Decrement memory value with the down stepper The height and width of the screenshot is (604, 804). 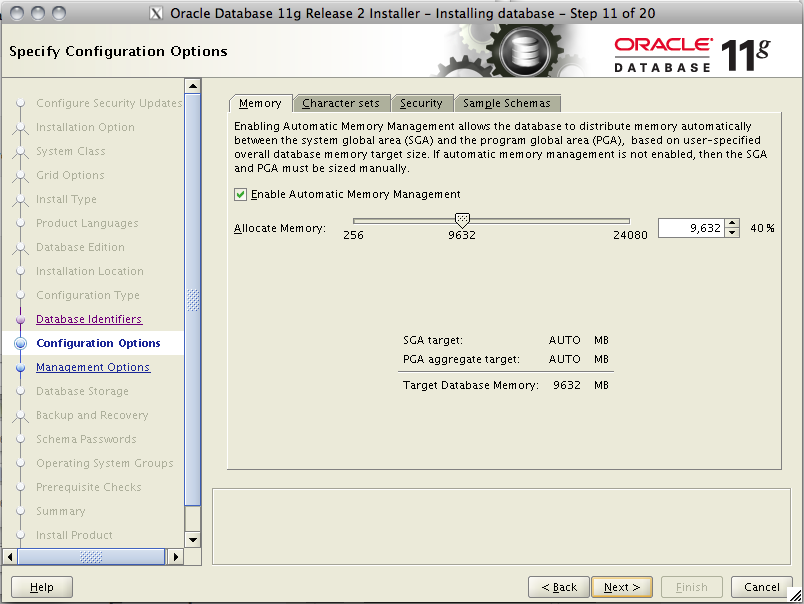click(730, 232)
